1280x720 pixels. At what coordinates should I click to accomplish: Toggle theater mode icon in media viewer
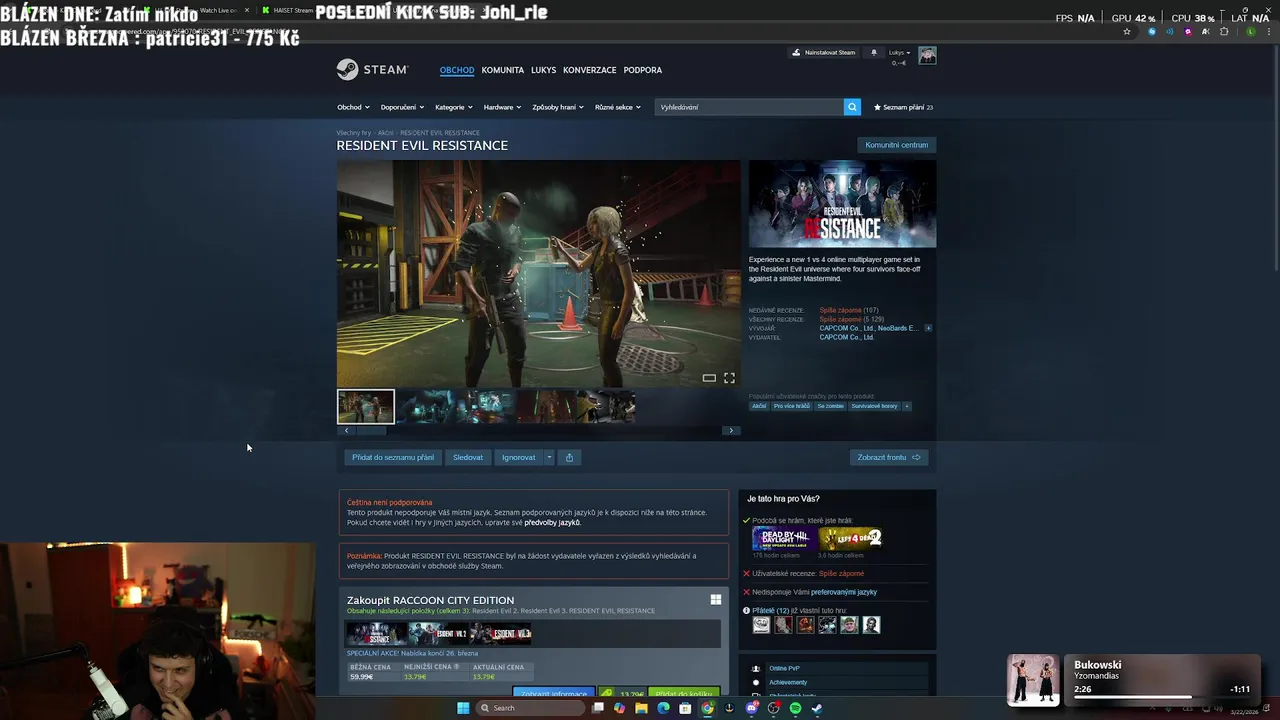coord(709,378)
